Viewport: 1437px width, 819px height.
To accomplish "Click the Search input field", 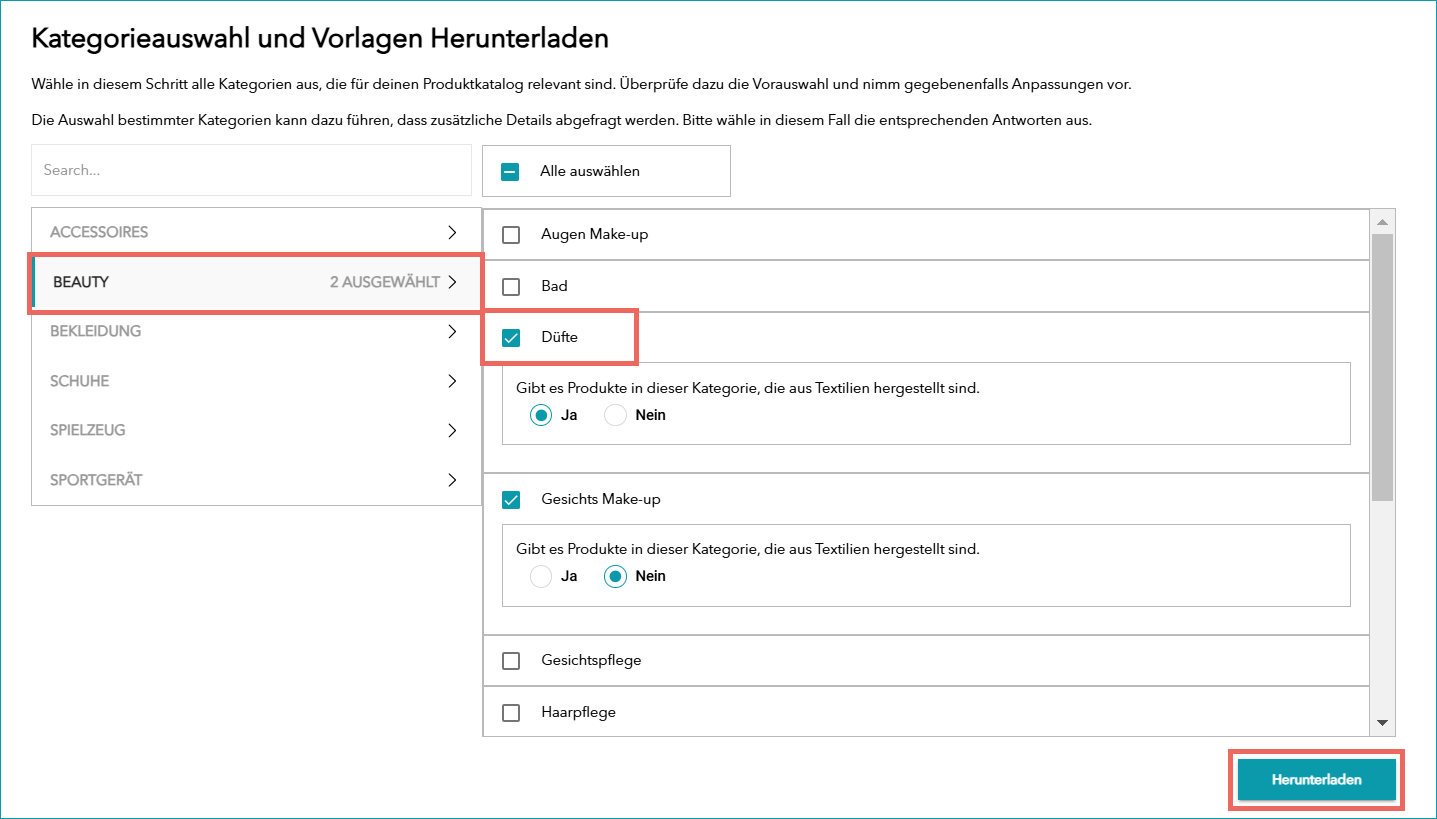I will click(251, 170).
